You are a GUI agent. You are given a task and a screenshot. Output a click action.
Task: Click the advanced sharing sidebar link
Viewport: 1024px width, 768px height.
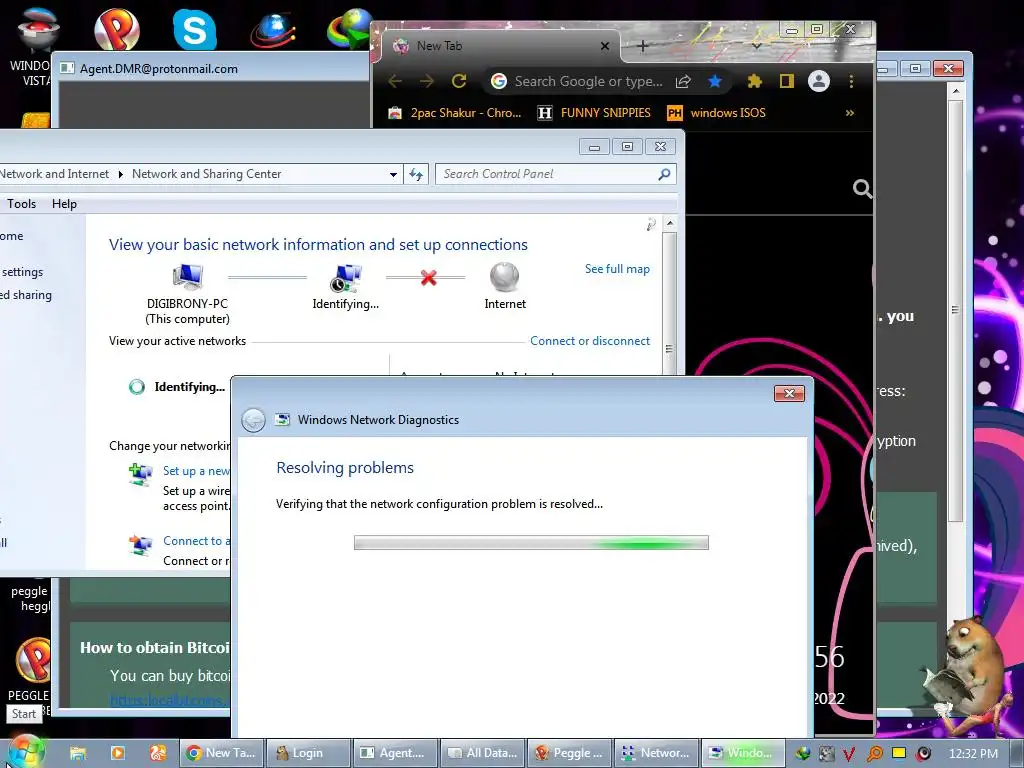pos(26,295)
